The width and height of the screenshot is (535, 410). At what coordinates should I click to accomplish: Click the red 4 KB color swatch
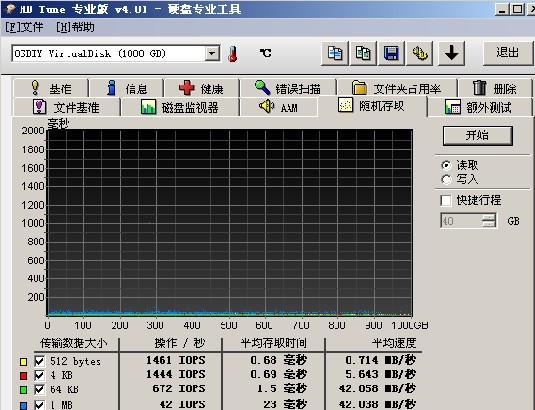coord(23,376)
